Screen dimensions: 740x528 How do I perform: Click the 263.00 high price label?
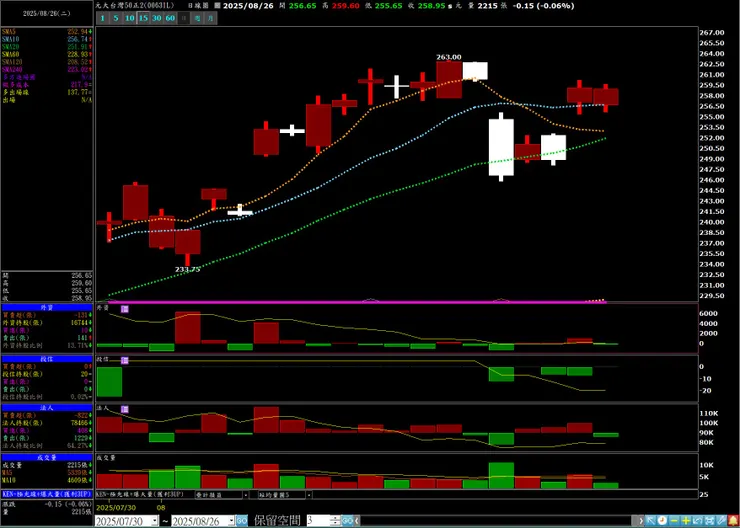448,57
